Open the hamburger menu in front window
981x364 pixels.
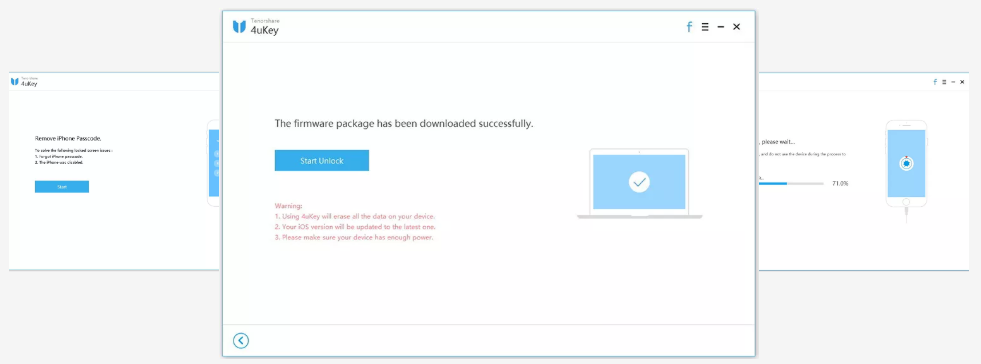point(705,27)
